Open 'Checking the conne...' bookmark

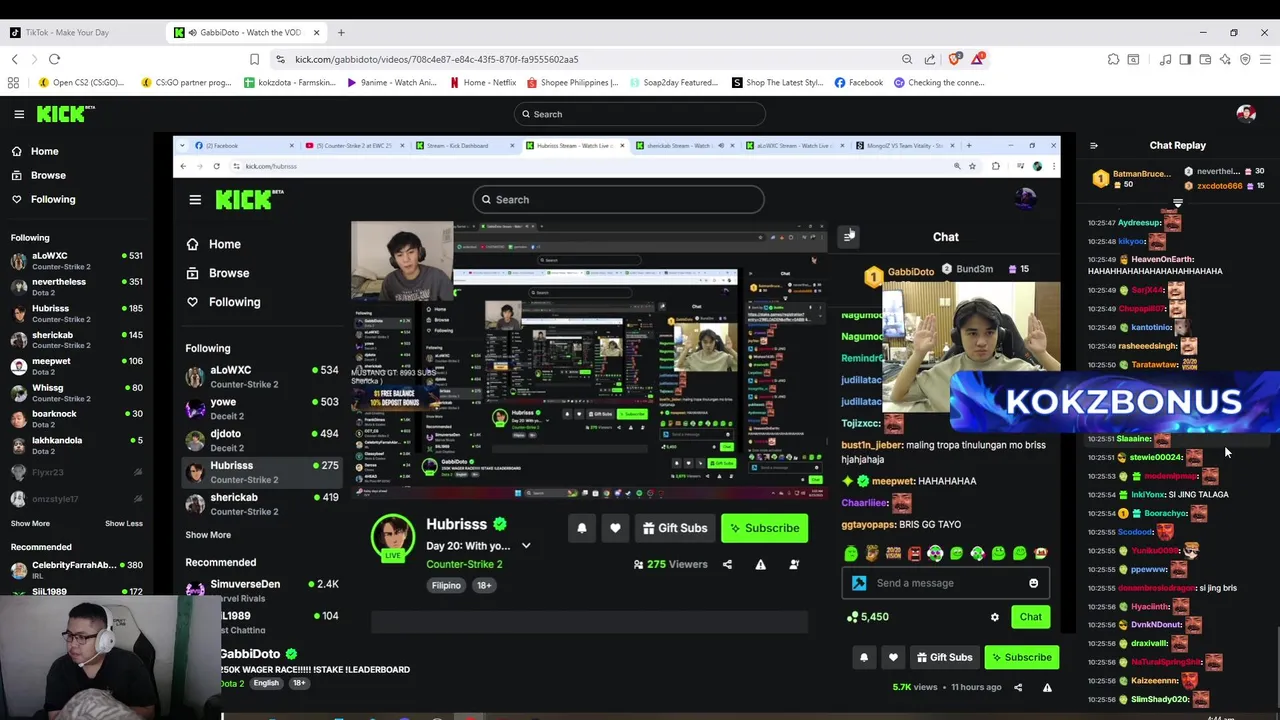pos(939,83)
